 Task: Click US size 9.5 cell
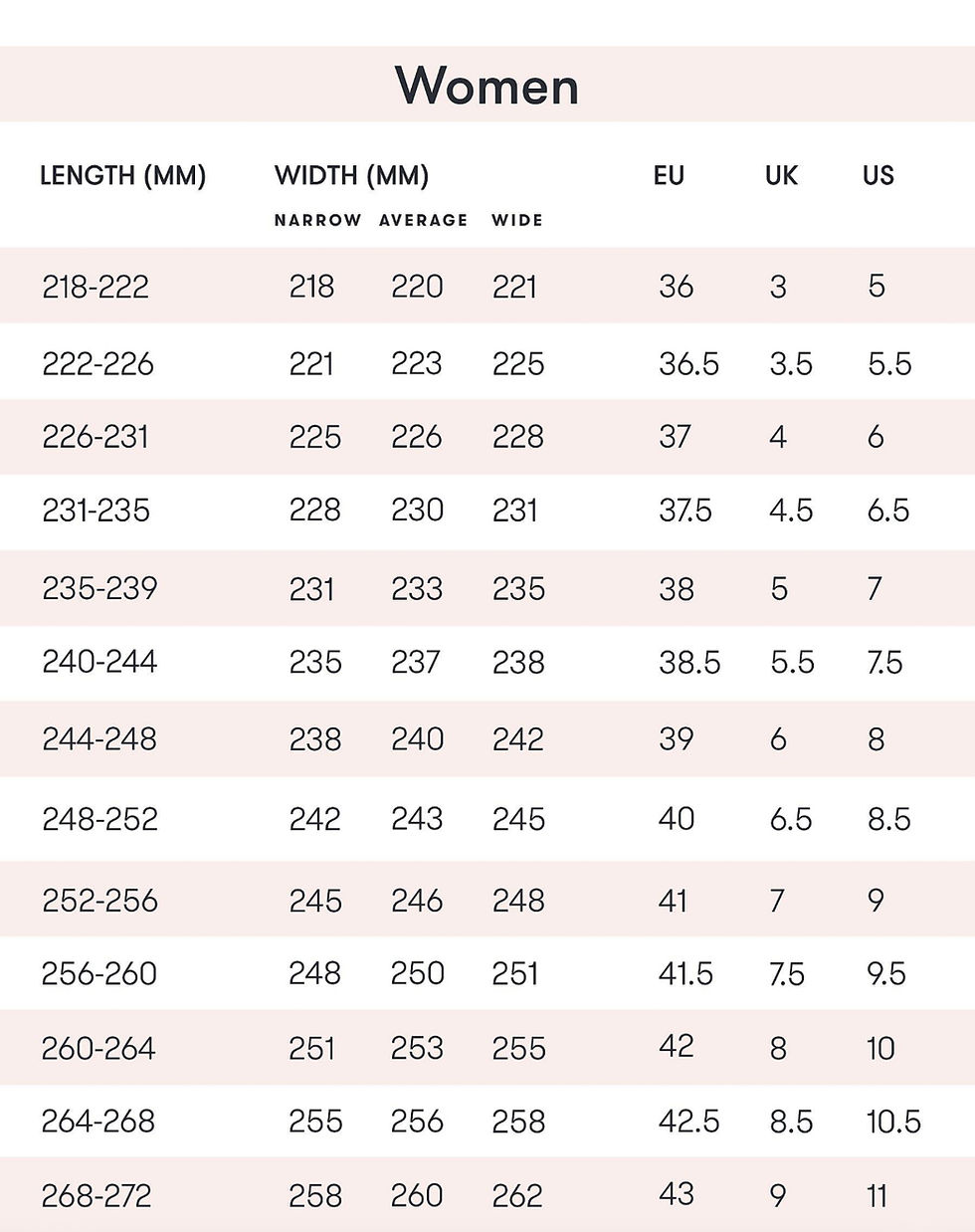885,973
